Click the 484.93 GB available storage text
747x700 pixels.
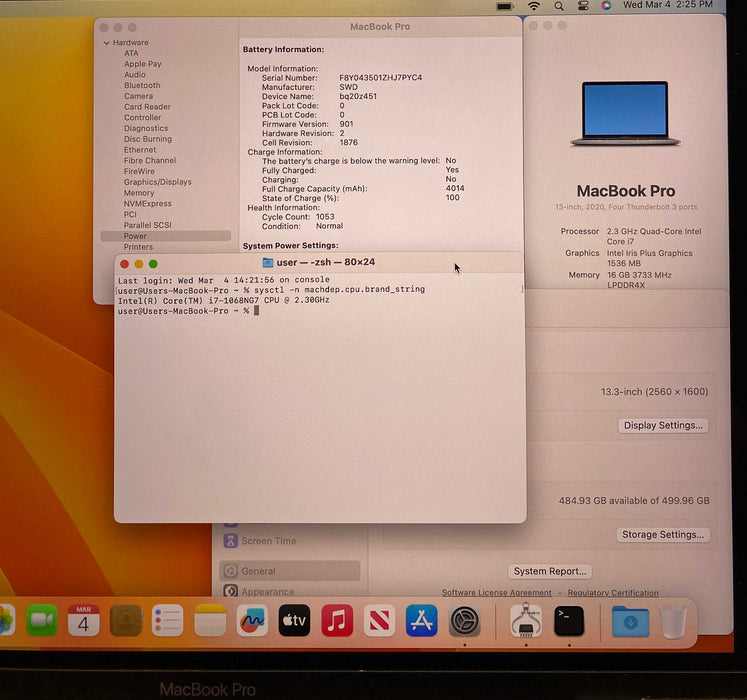pos(634,501)
